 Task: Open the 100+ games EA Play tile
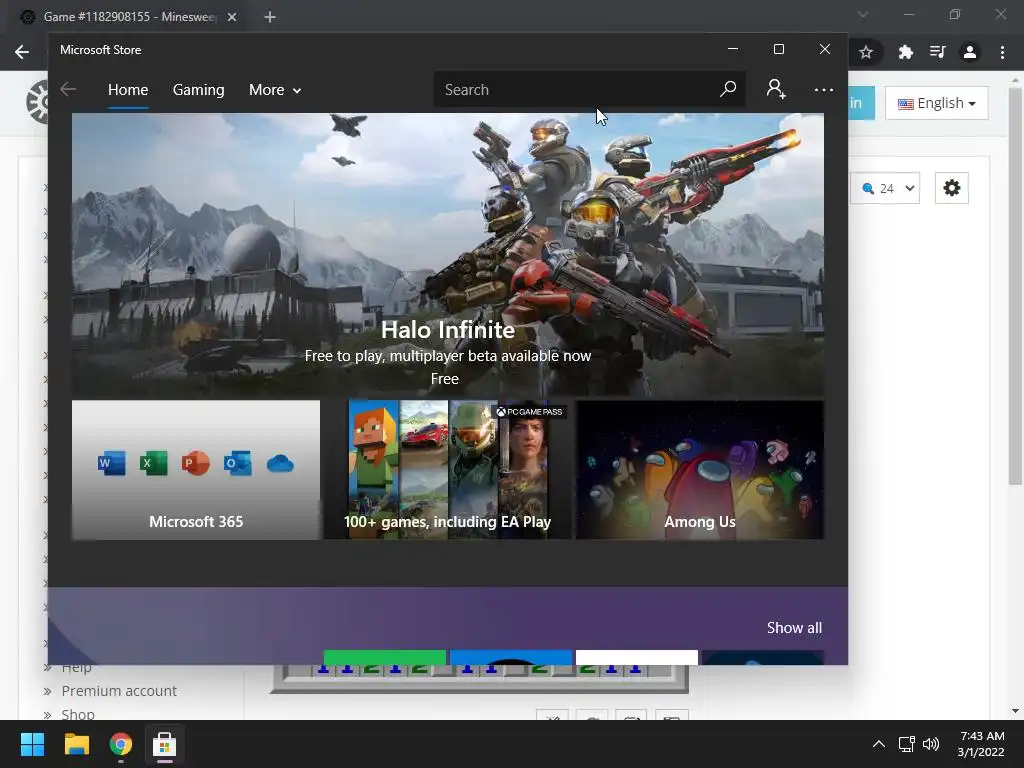click(448, 470)
